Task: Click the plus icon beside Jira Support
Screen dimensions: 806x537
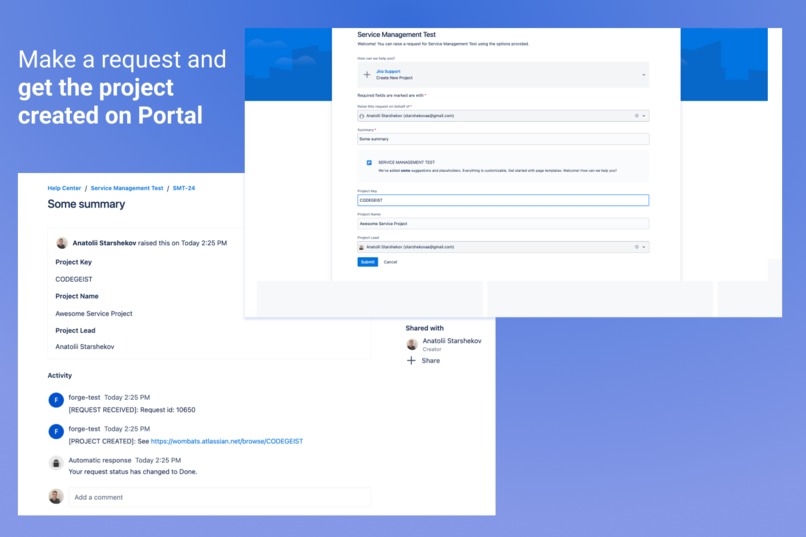Action: (367, 75)
